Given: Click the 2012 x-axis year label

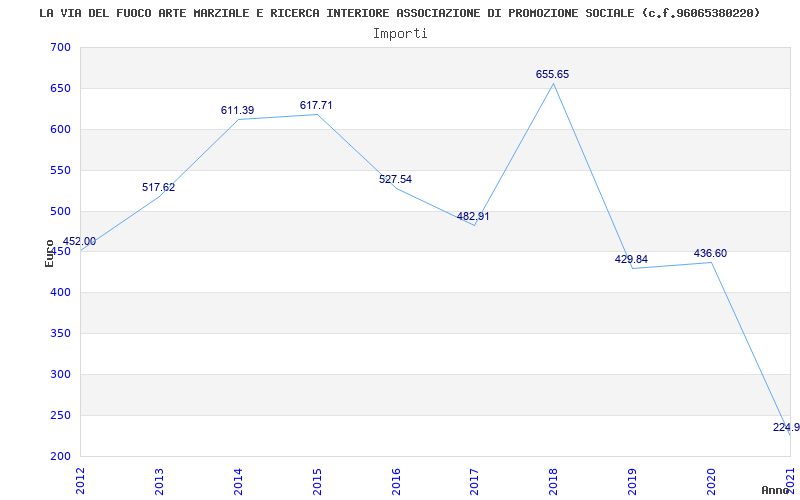Looking at the screenshot, I should click(80, 480).
